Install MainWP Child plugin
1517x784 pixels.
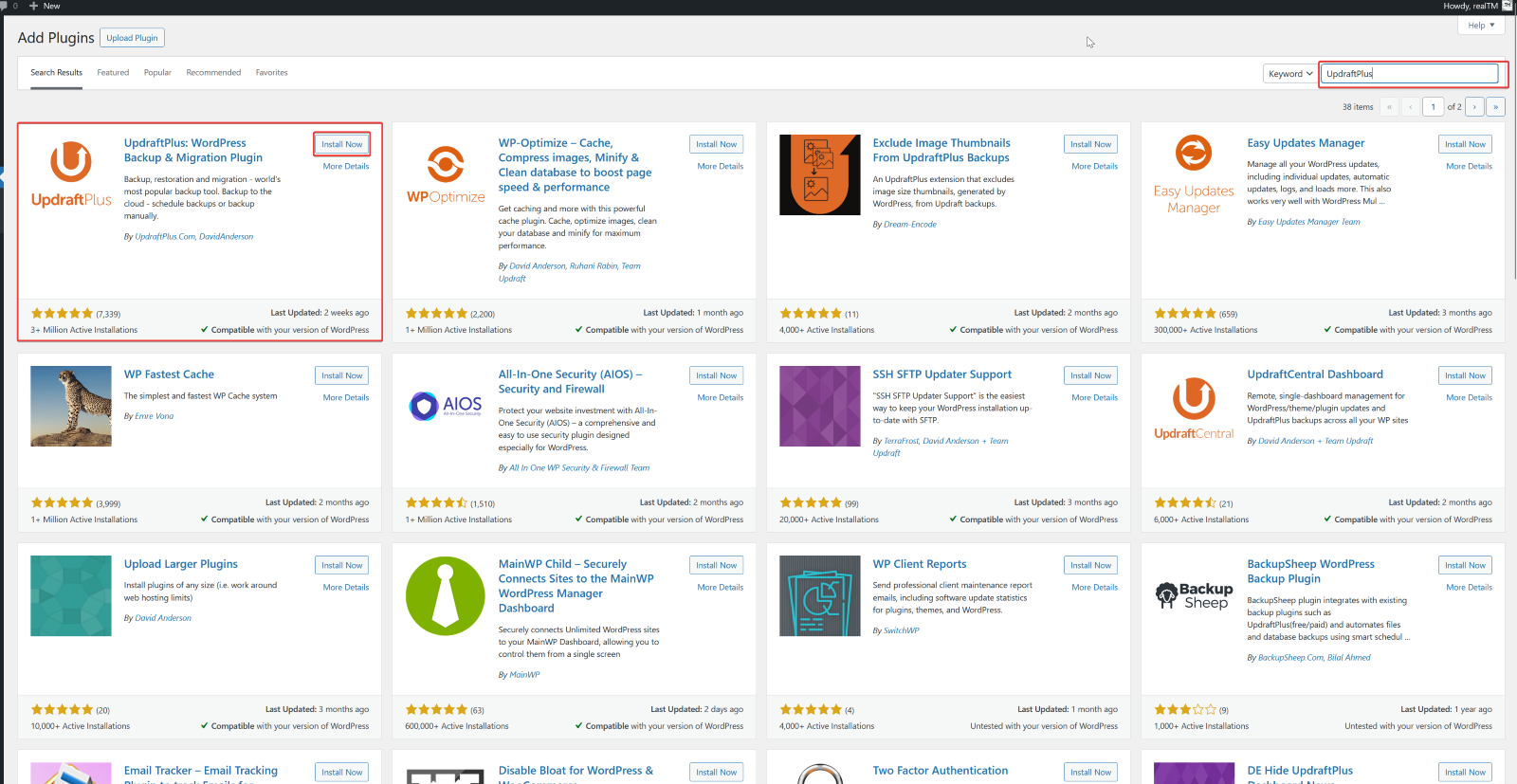[x=716, y=565]
